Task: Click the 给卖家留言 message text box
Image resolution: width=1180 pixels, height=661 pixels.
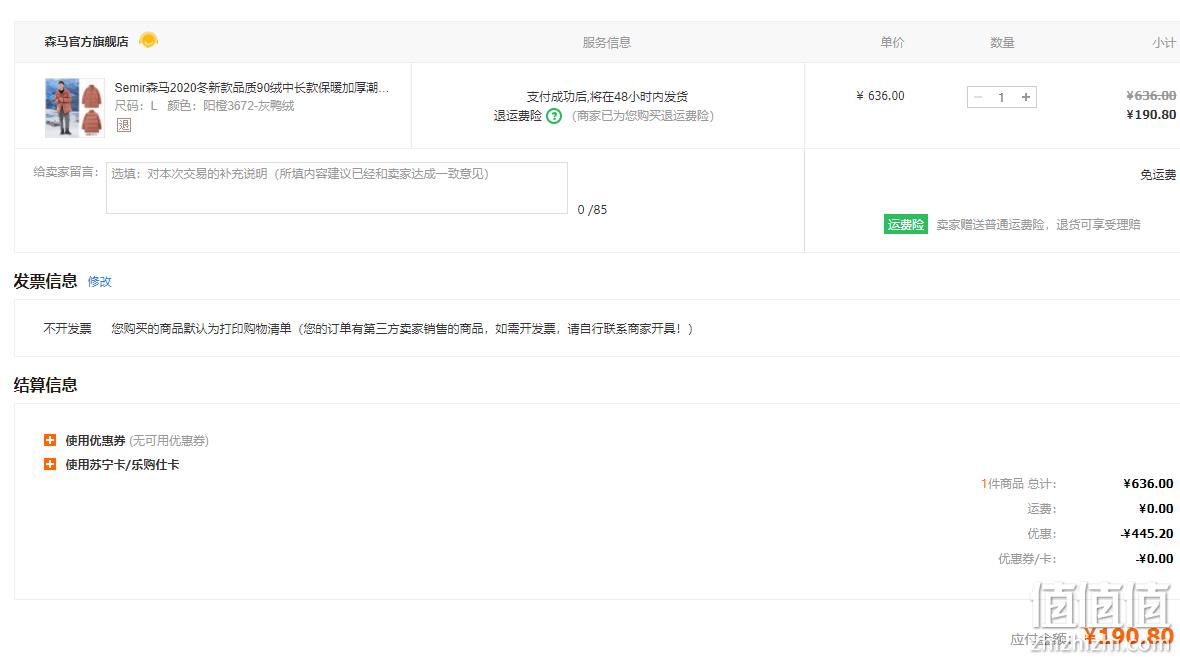Action: (336, 187)
